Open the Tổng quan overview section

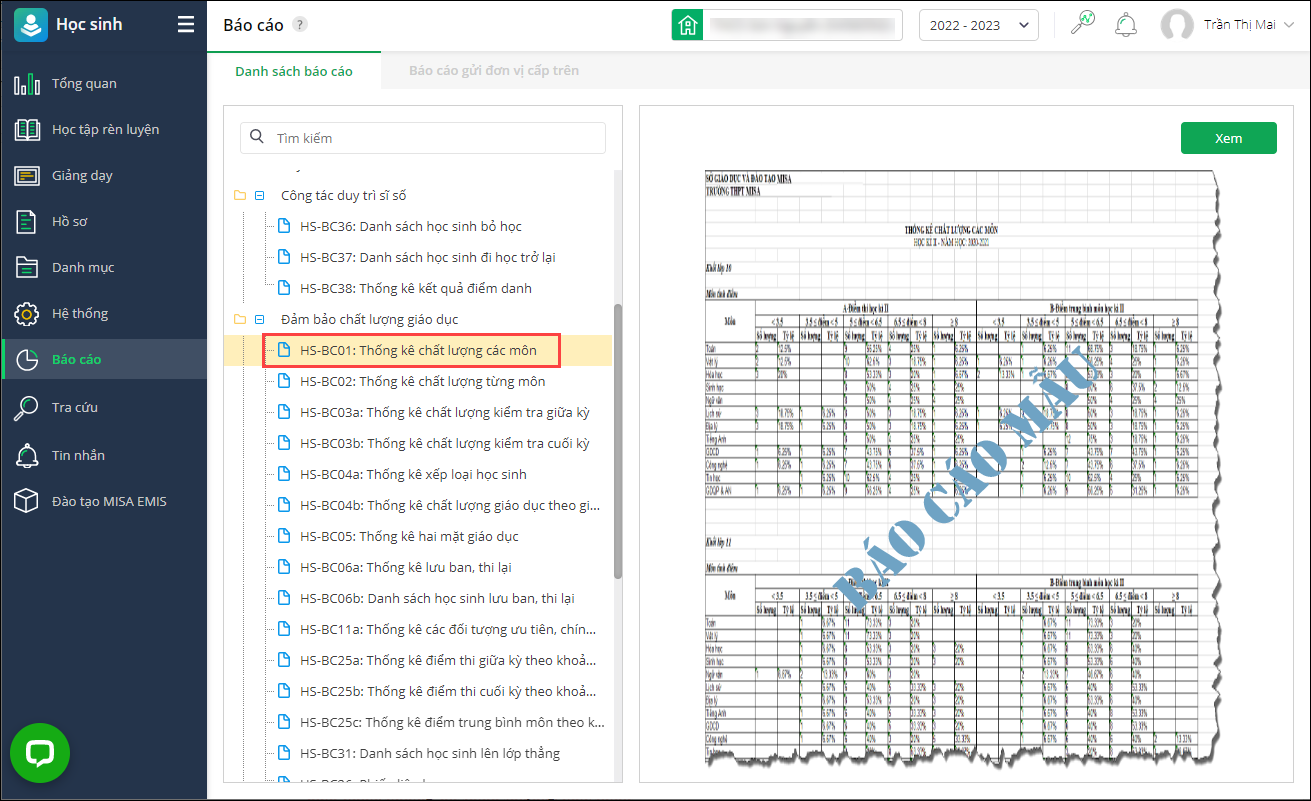click(104, 83)
